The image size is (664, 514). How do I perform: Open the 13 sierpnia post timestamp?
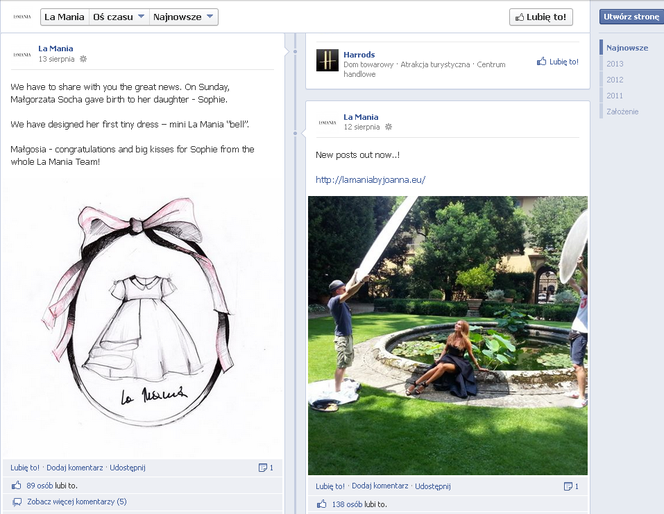coord(56,59)
